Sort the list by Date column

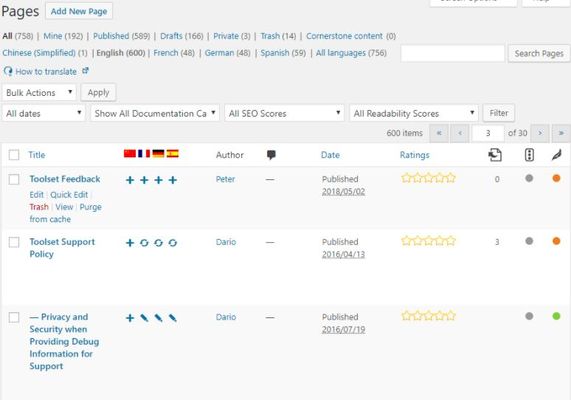click(x=330, y=155)
